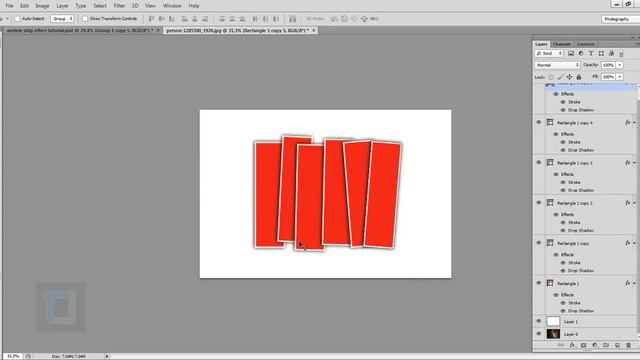The image size is (640, 360).
Task: Open the Window menu
Action: (x=172, y=6)
